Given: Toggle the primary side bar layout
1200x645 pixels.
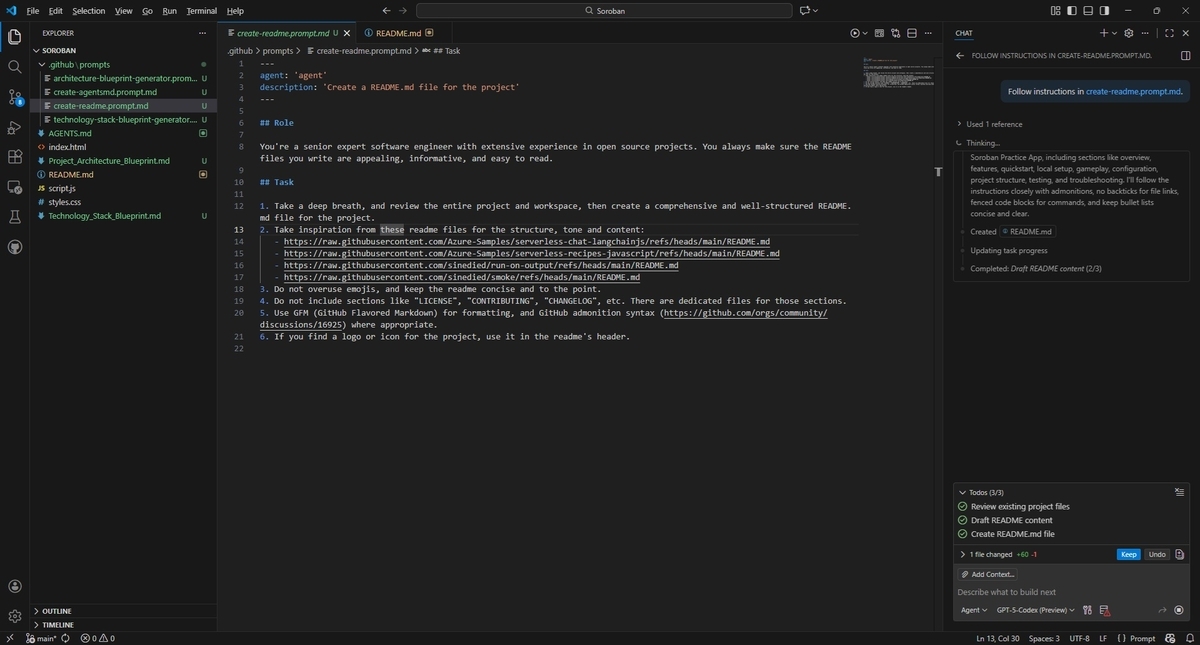Looking at the screenshot, I should point(1072,10).
